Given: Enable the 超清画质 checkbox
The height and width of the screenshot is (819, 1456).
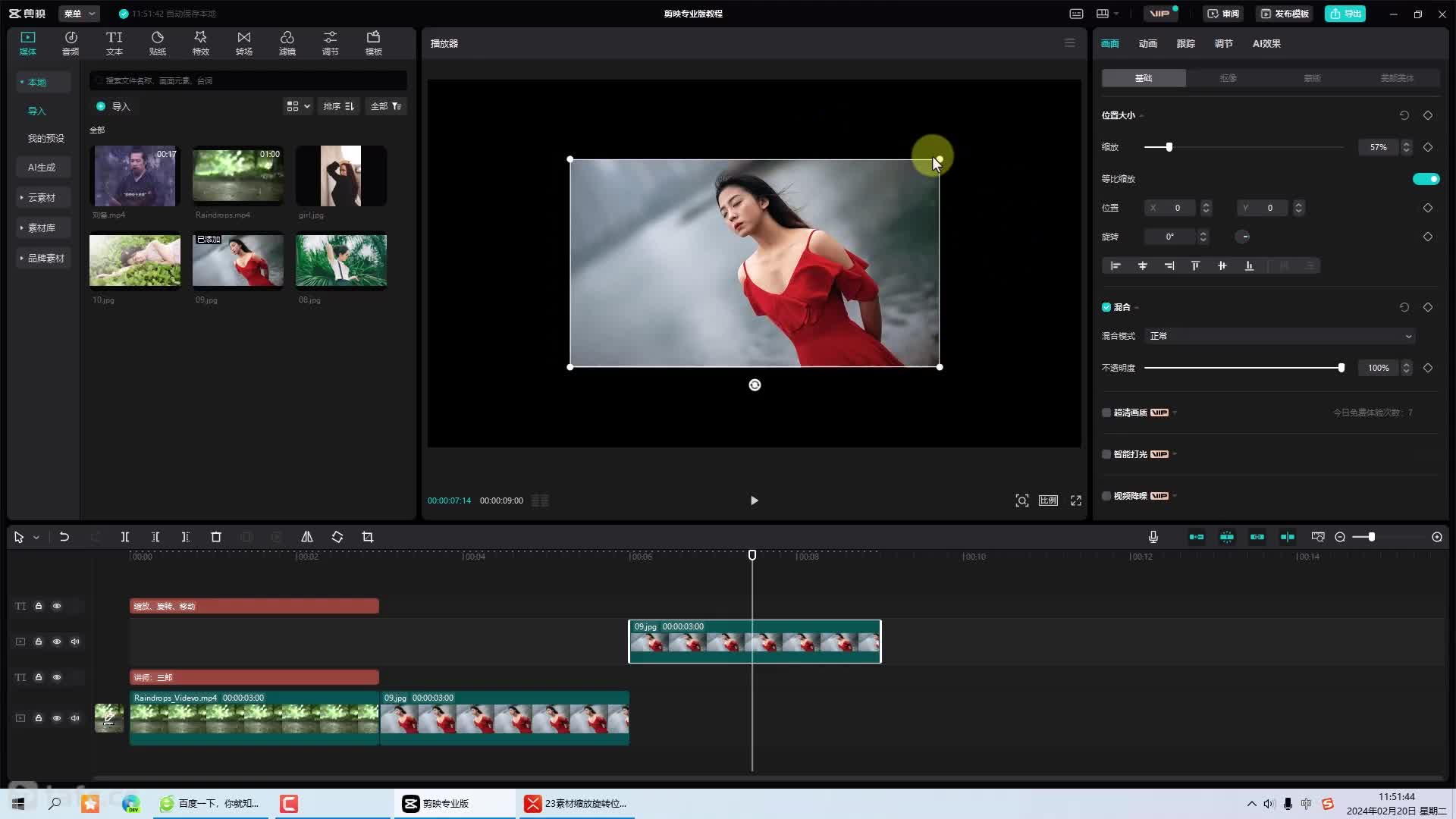Looking at the screenshot, I should click(1106, 413).
